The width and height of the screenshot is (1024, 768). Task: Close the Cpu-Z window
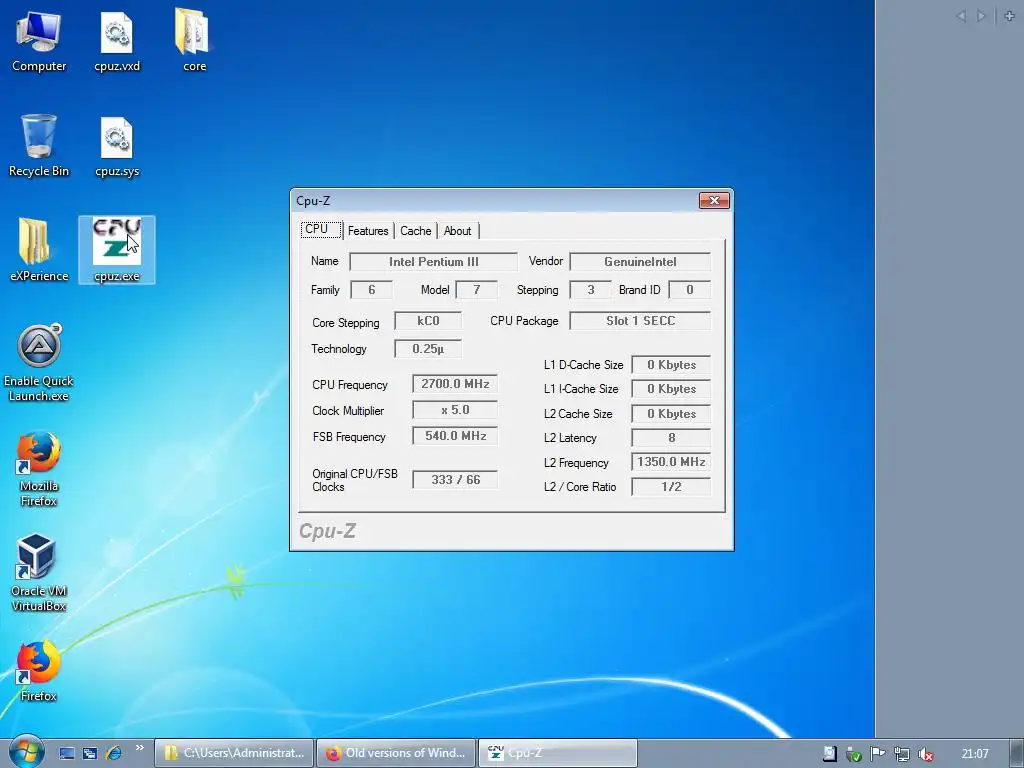(x=714, y=200)
